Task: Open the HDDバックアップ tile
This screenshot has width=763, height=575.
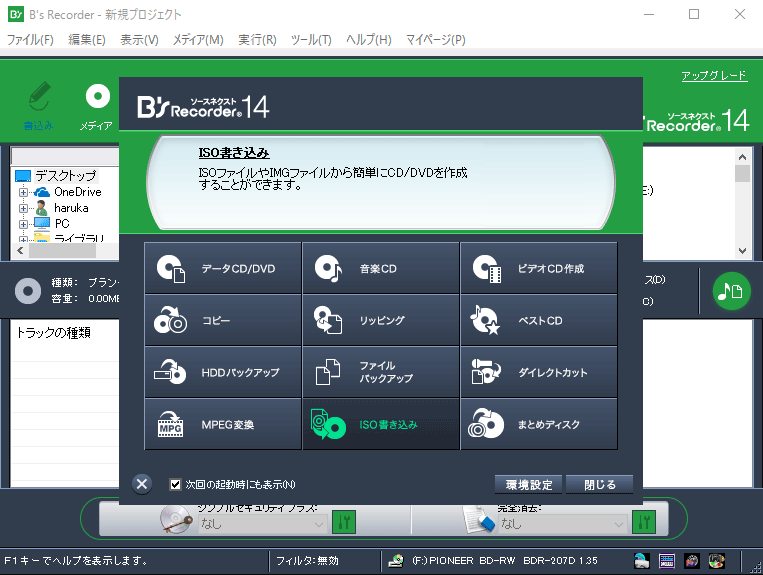Action: (223, 372)
